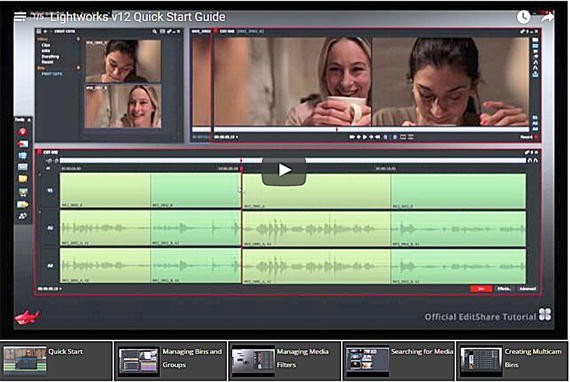Viewport: 570px width, 382px height.
Task: Click the red button beside Effects under the timeline
Action: point(481,289)
